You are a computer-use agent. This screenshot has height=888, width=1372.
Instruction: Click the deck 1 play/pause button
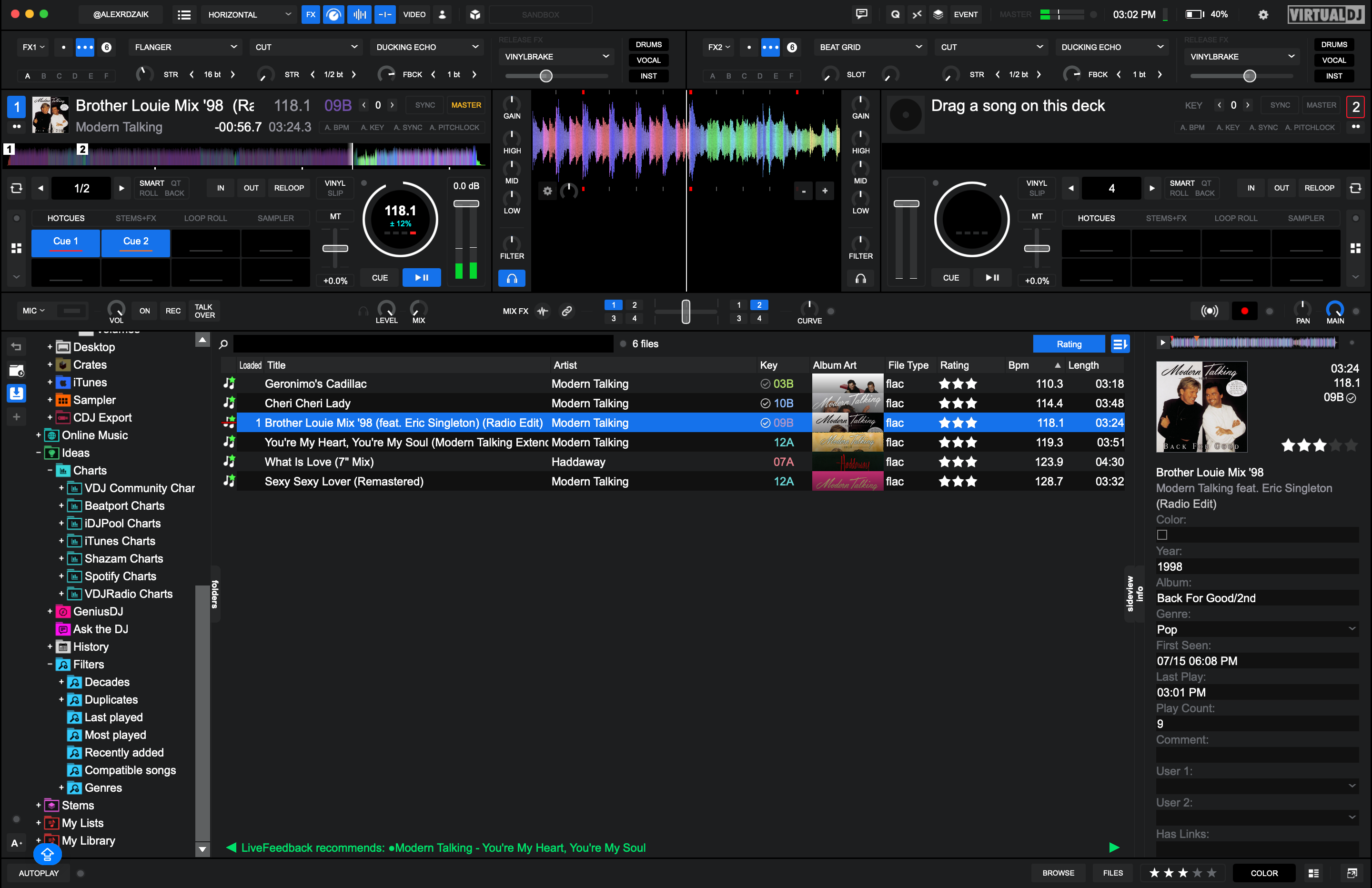pos(422,278)
